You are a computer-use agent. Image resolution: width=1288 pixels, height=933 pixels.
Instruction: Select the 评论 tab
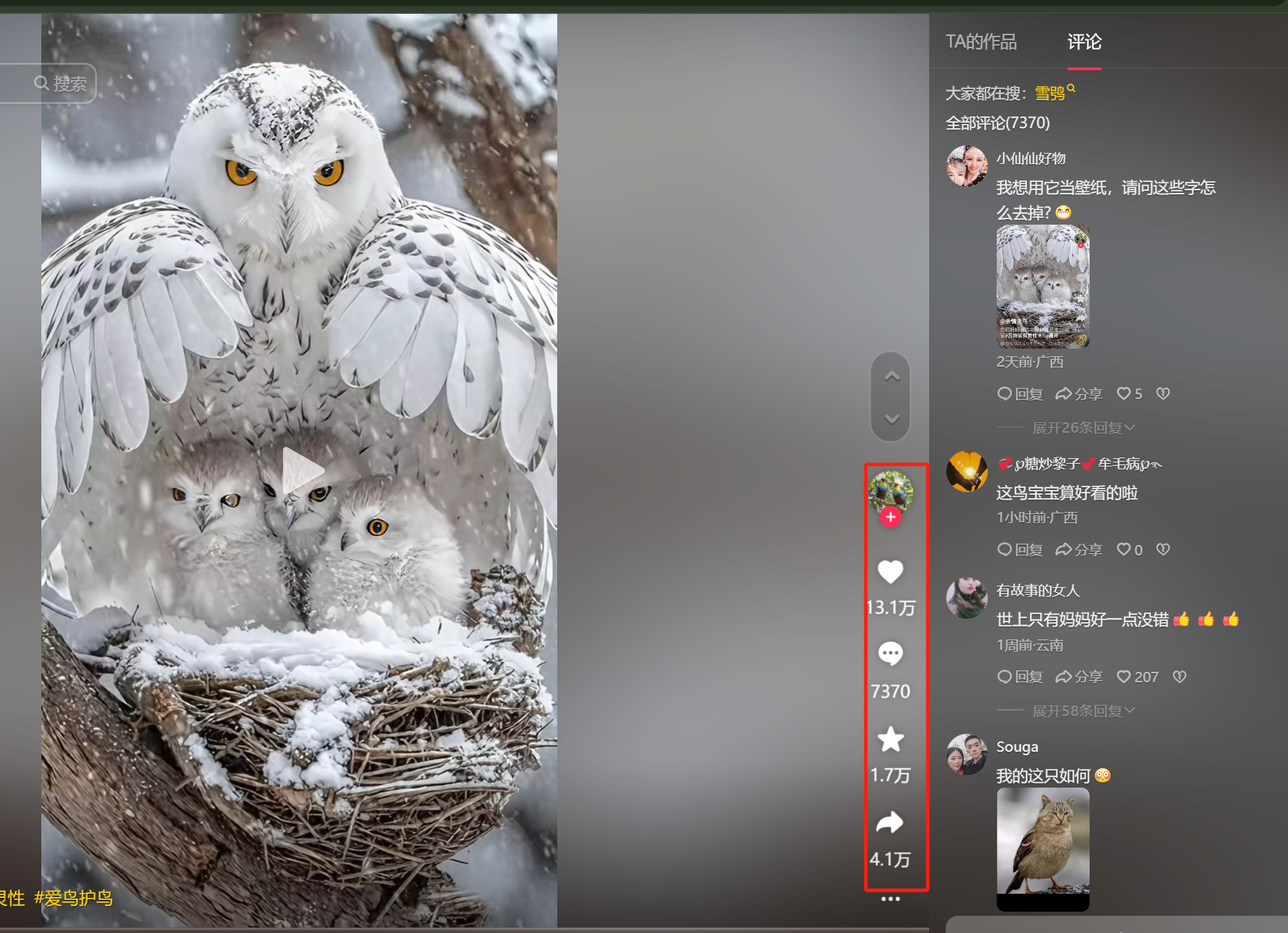pyautogui.click(x=1084, y=42)
